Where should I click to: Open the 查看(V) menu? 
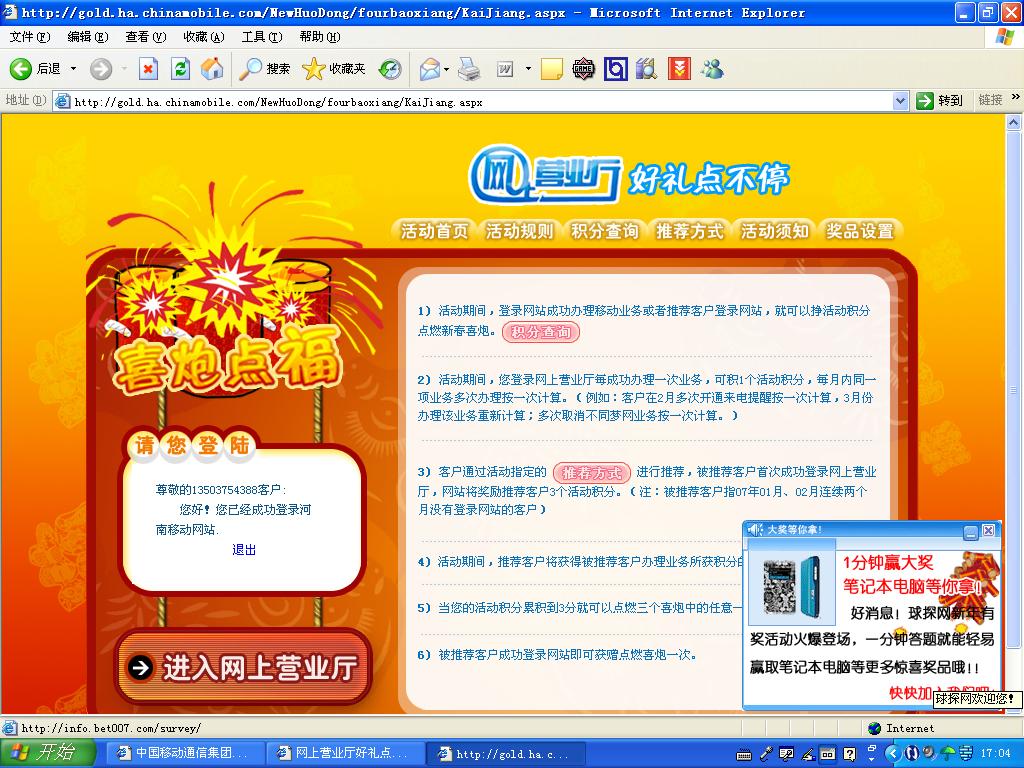[146, 37]
